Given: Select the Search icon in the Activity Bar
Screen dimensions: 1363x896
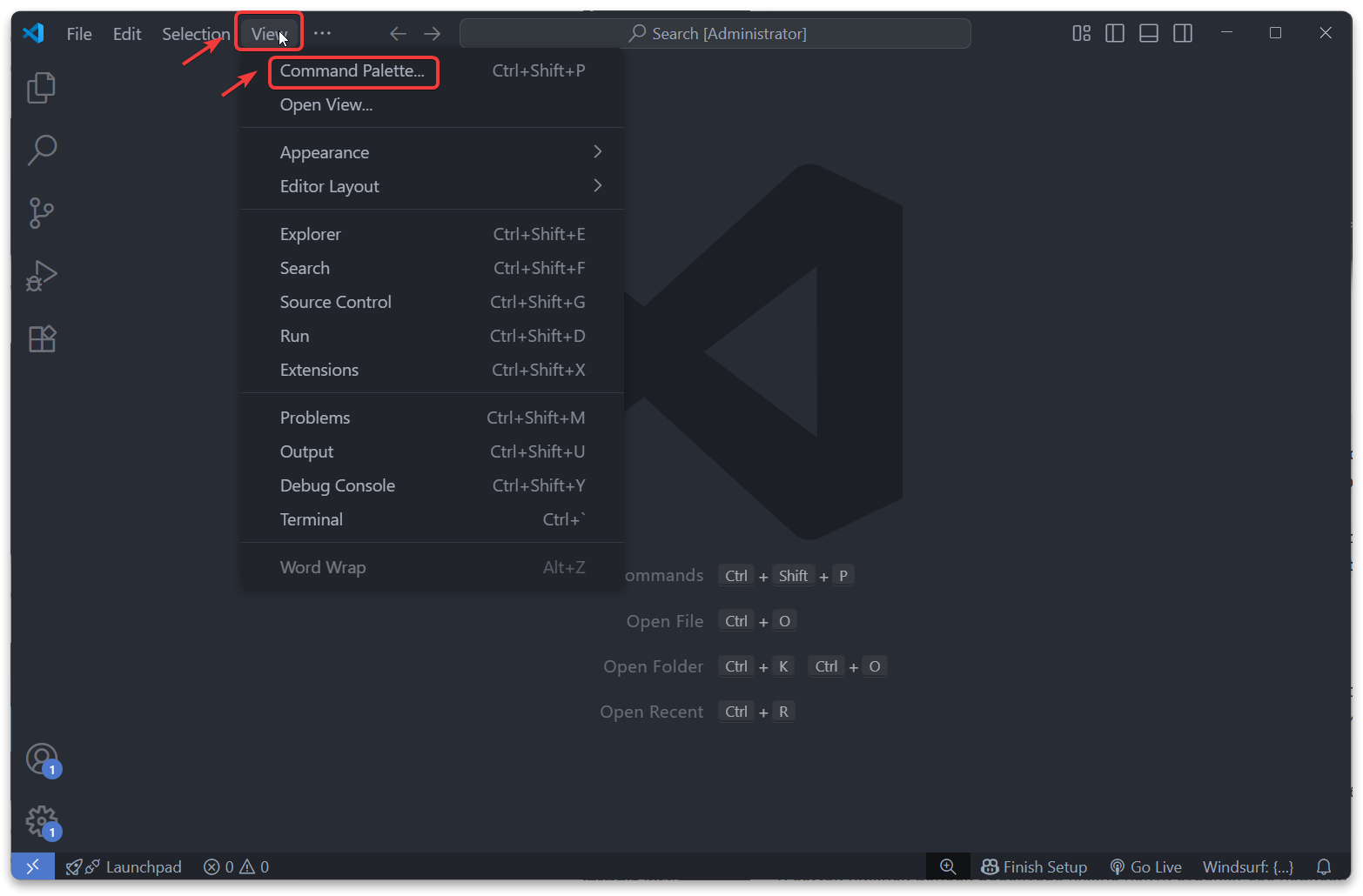Looking at the screenshot, I should coord(41,150).
